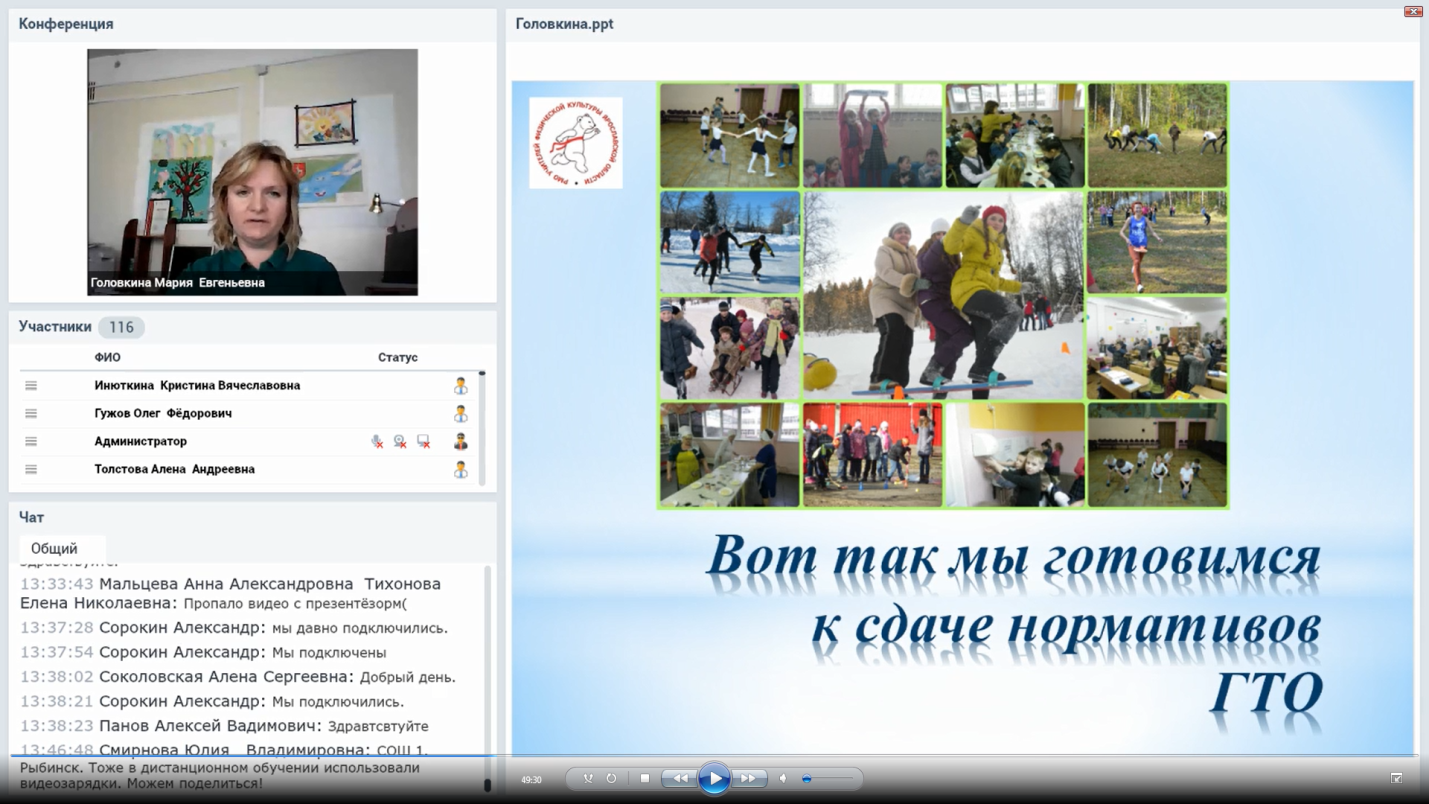The height and width of the screenshot is (804, 1429).
Task: Click participant name Толстова Алена Андреевна
Action: coord(174,469)
